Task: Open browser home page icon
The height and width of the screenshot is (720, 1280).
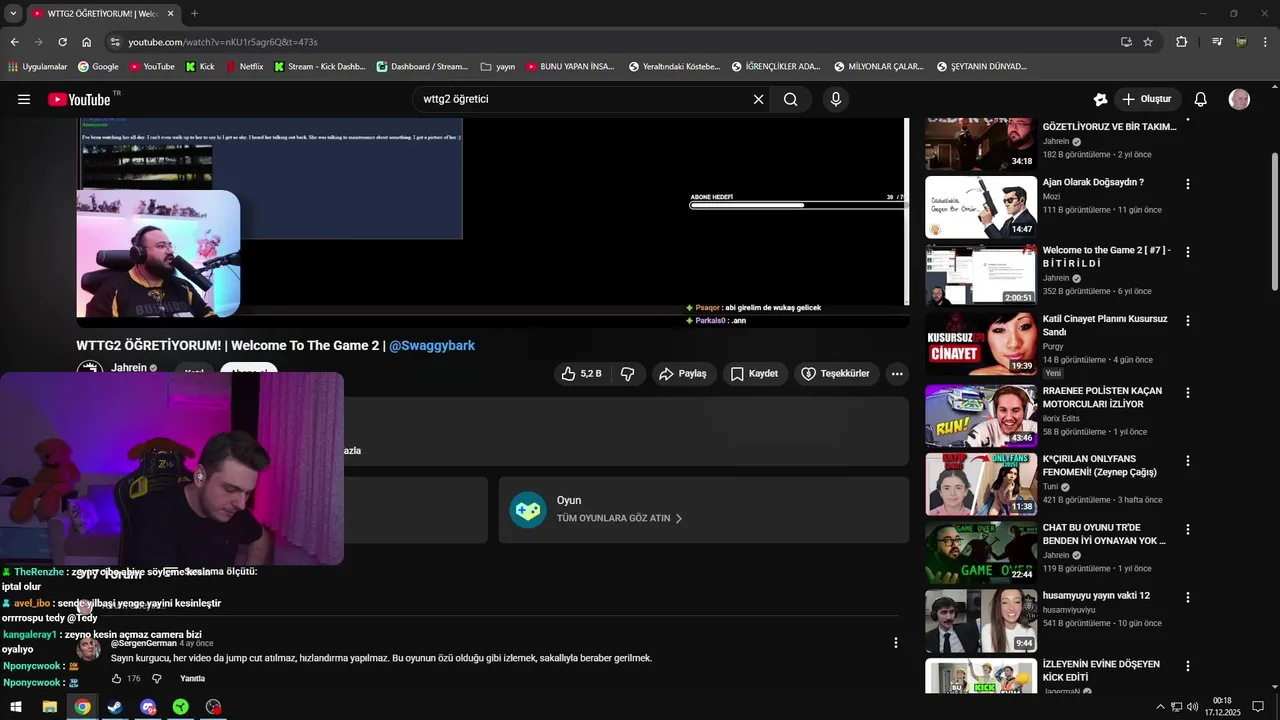Action: tap(87, 42)
